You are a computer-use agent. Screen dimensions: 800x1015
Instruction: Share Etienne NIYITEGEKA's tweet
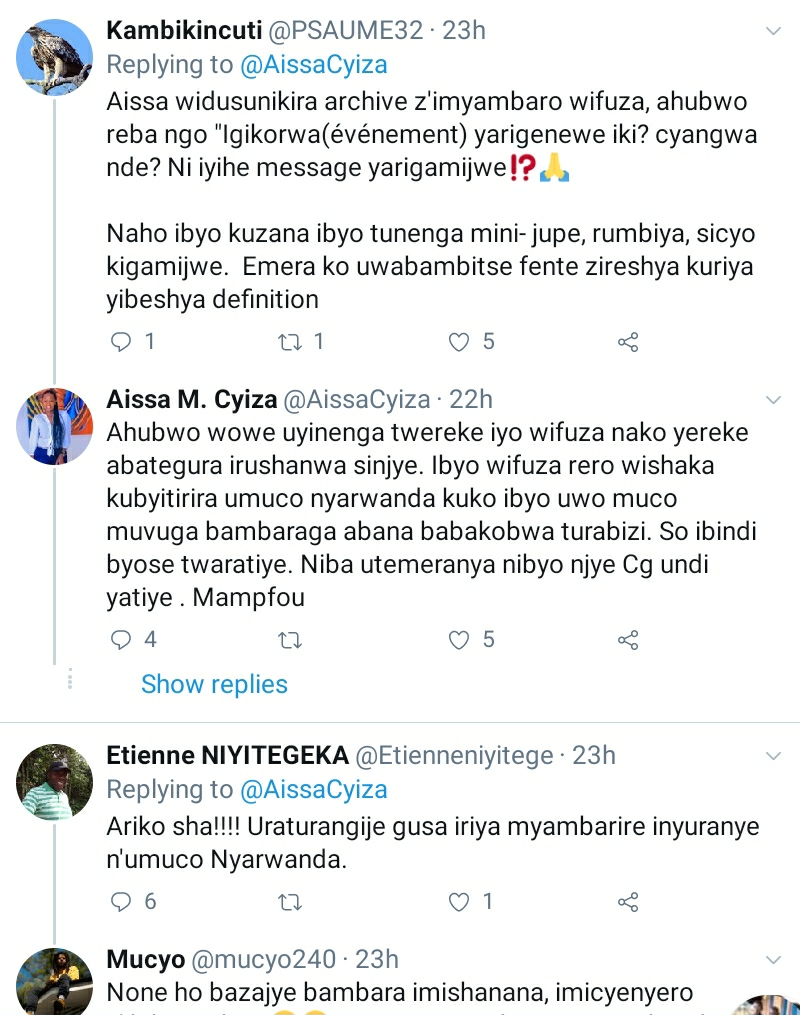(628, 902)
